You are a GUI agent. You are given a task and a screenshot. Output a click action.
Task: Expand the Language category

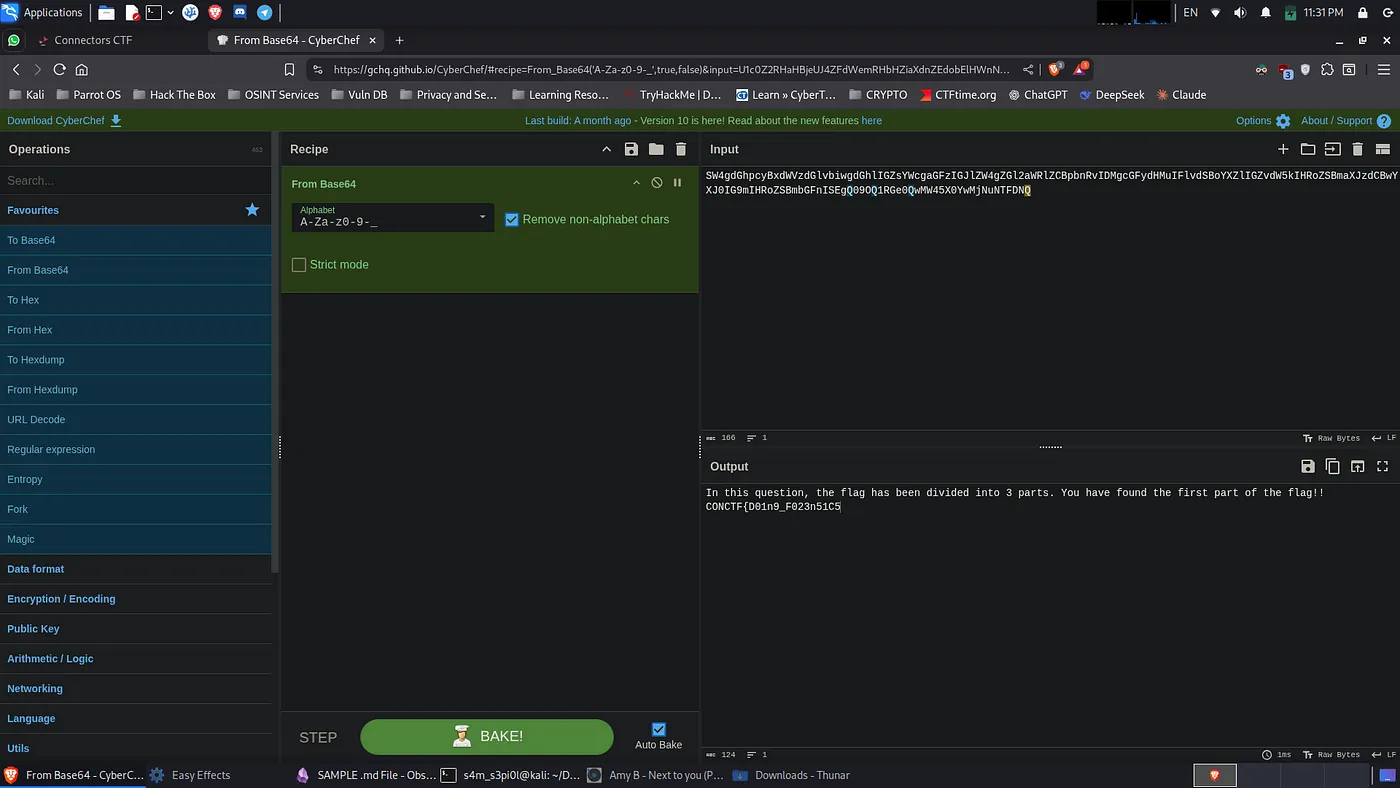click(x=136, y=719)
